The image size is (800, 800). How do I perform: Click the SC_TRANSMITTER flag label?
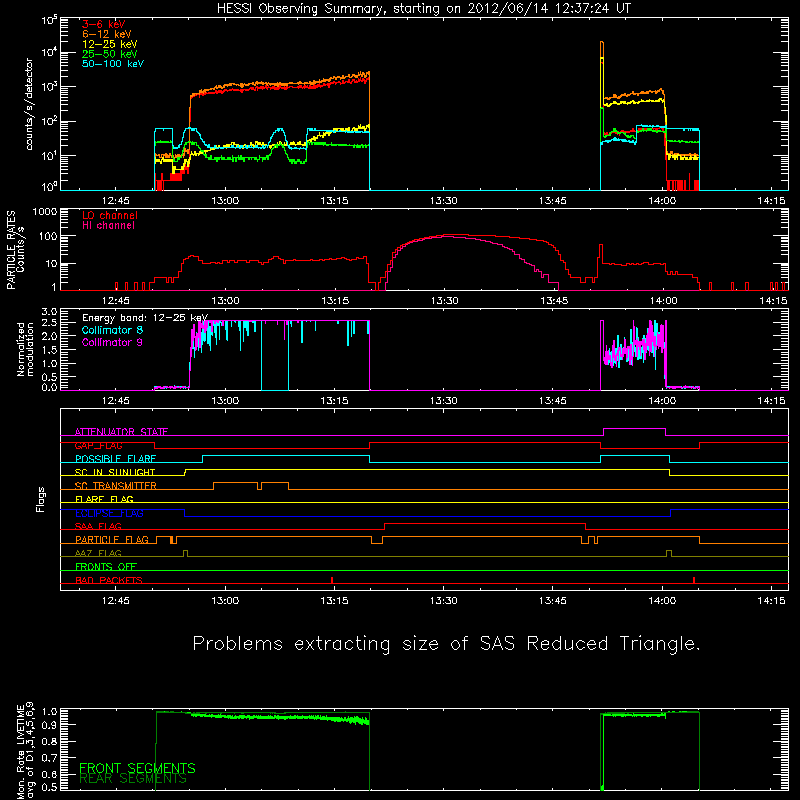(115, 486)
